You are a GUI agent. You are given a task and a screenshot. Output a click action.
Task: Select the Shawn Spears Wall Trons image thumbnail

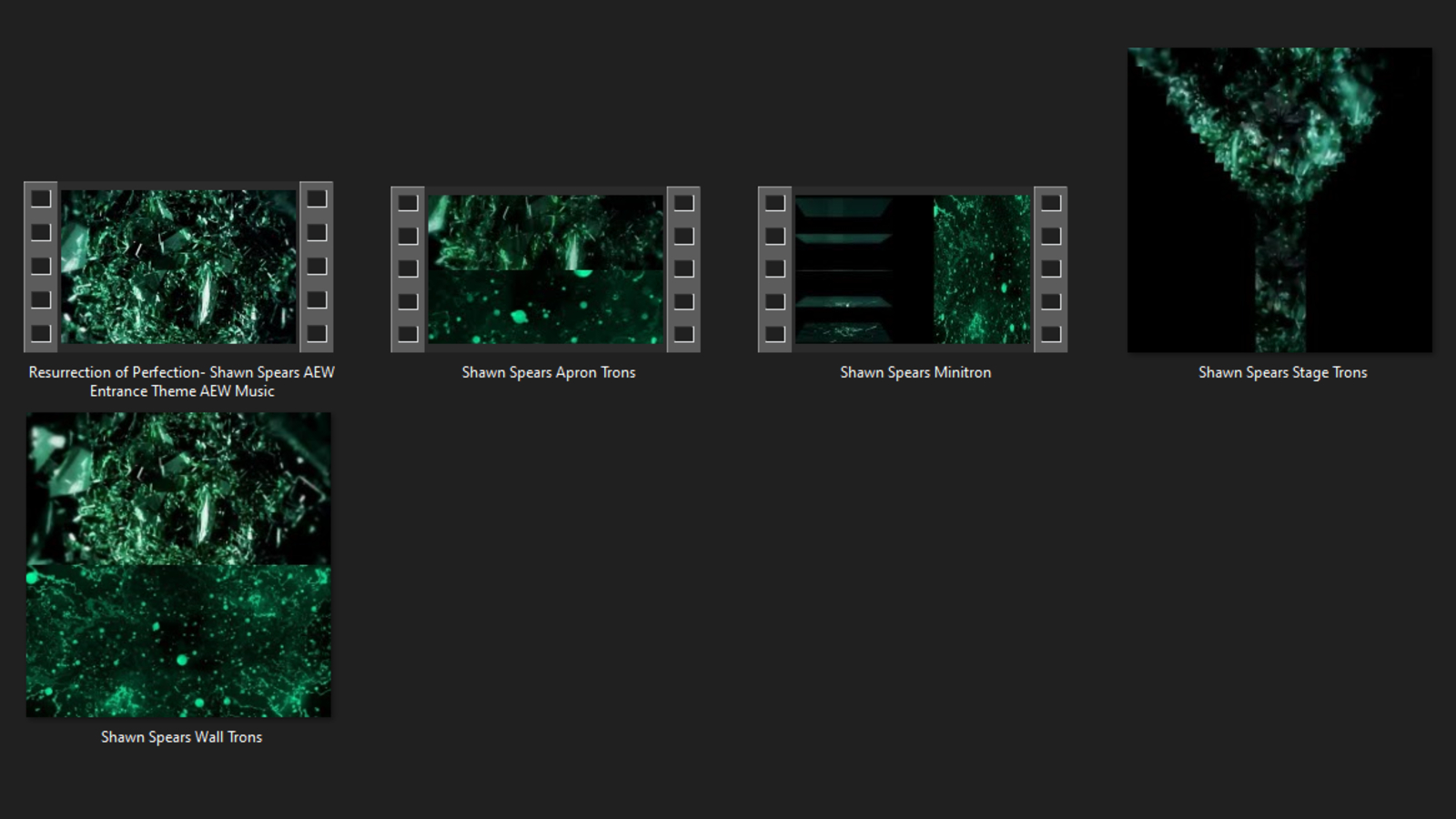pyautogui.click(x=178, y=565)
